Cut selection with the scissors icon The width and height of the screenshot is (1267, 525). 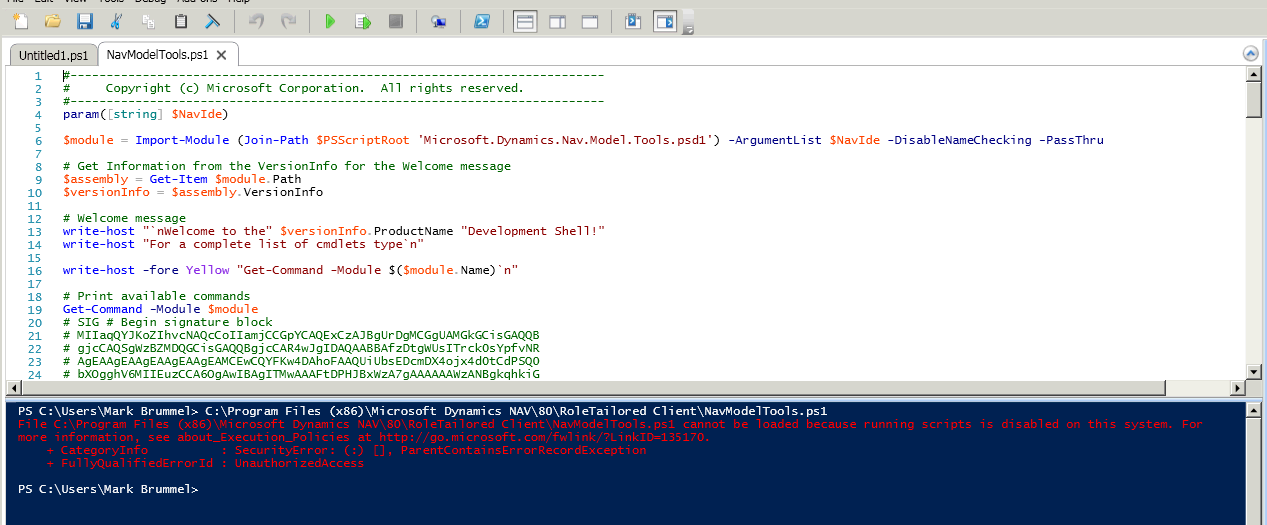117,21
